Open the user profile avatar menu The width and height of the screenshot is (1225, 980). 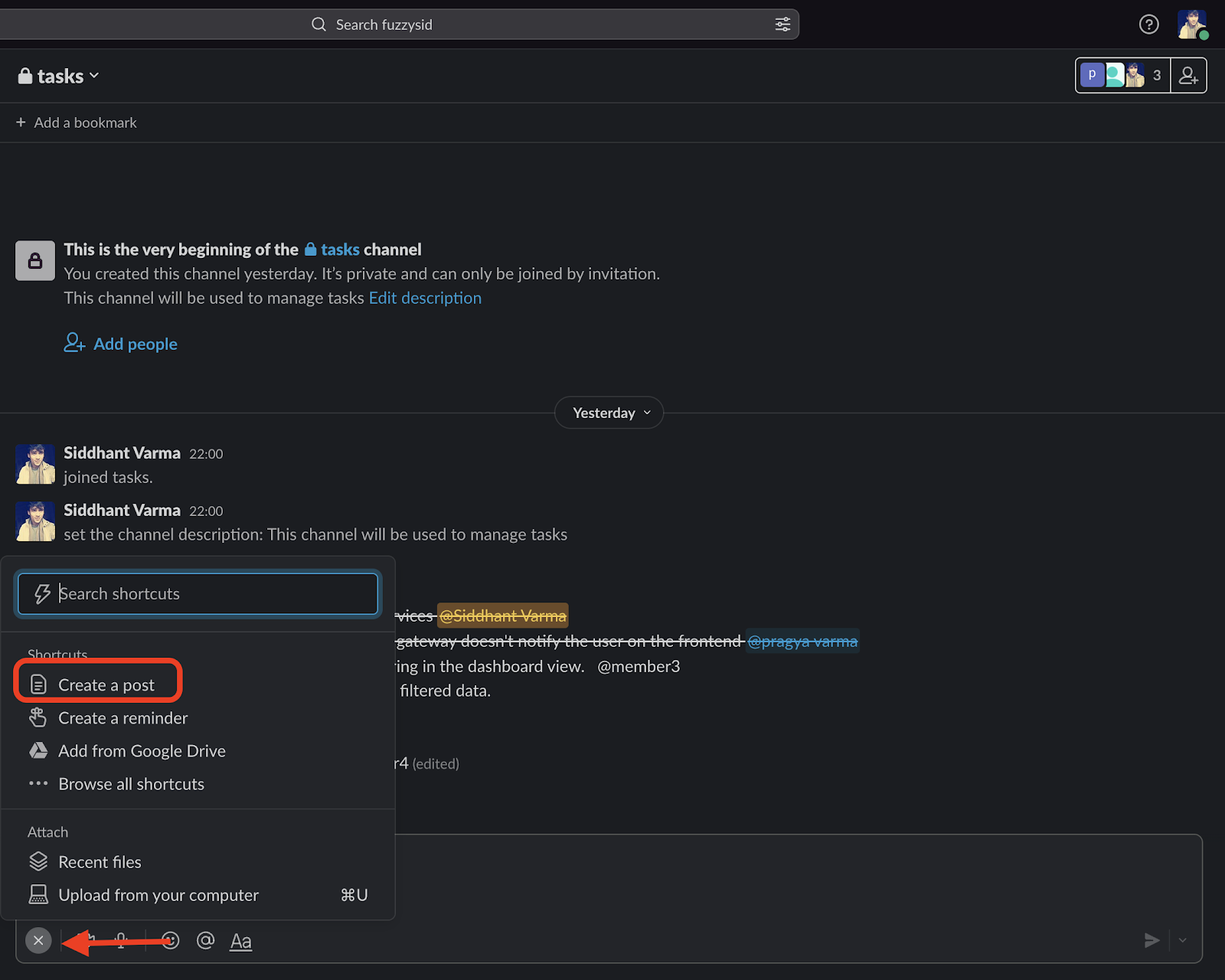click(1192, 24)
